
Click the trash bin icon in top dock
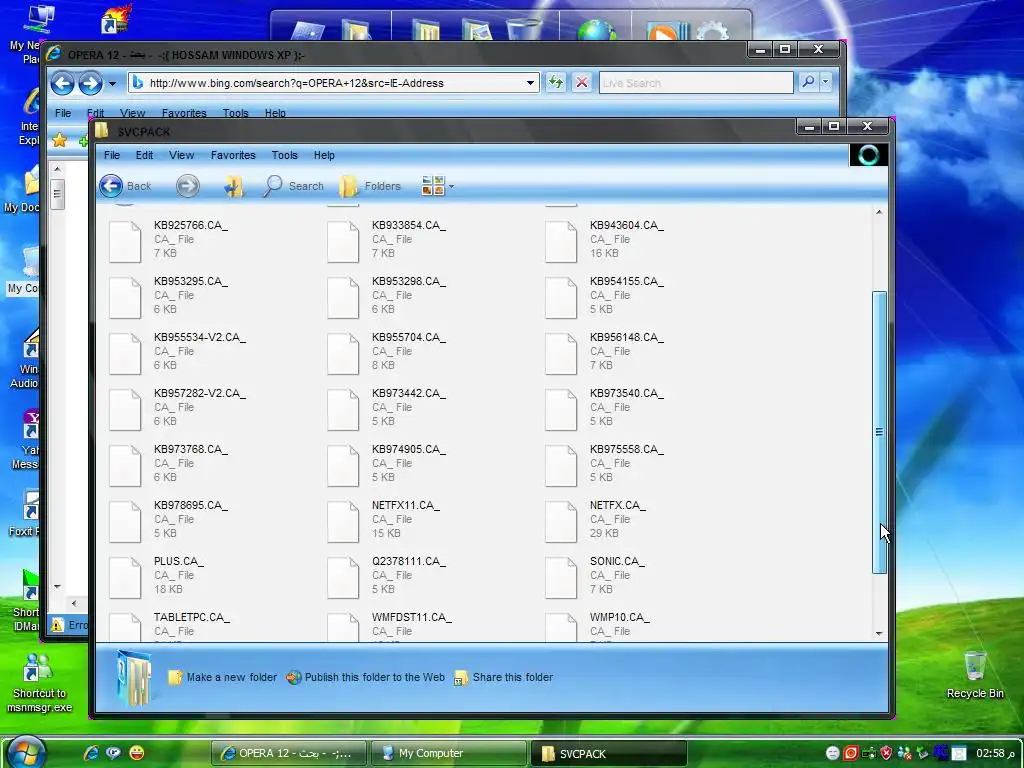[524, 29]
